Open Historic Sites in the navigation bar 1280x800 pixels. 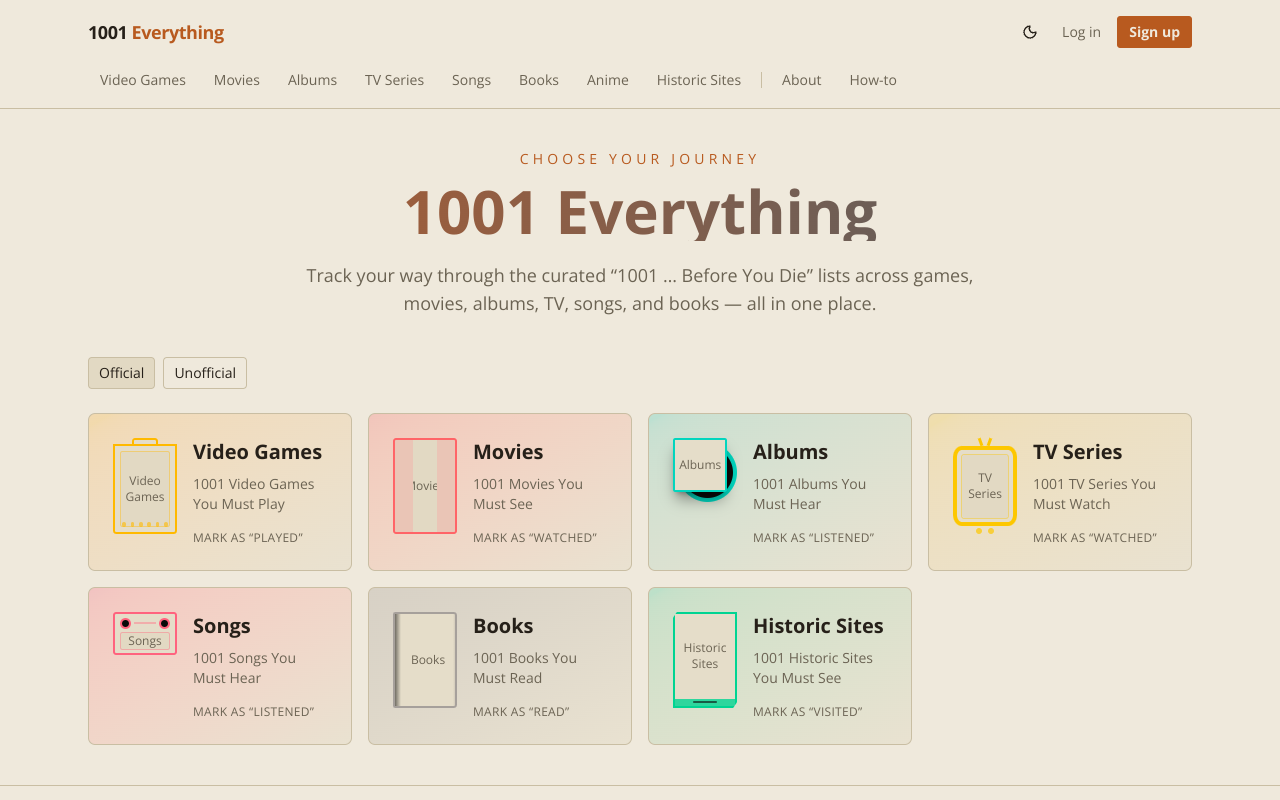(699, 80)
